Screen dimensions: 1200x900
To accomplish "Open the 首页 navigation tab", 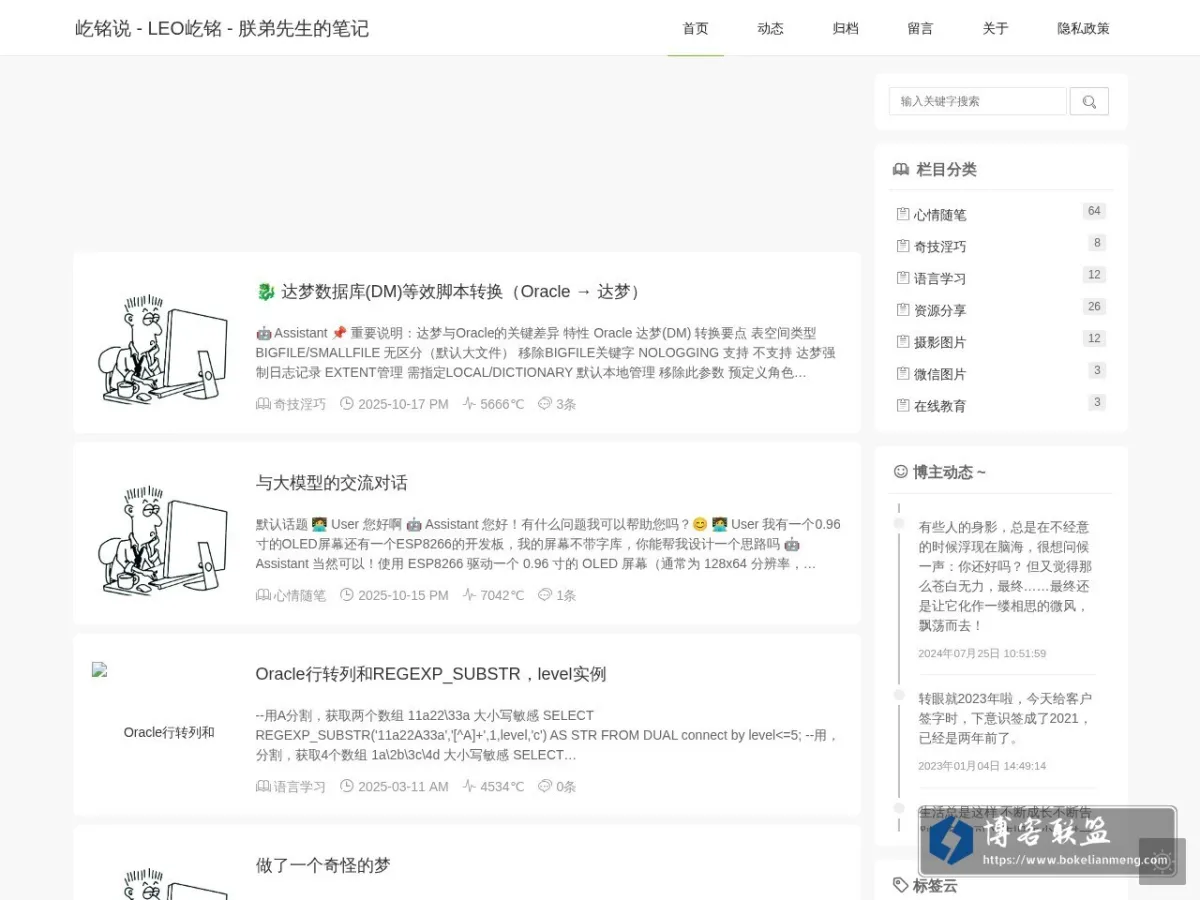I will pyautogui.click(x=695, y=28).
